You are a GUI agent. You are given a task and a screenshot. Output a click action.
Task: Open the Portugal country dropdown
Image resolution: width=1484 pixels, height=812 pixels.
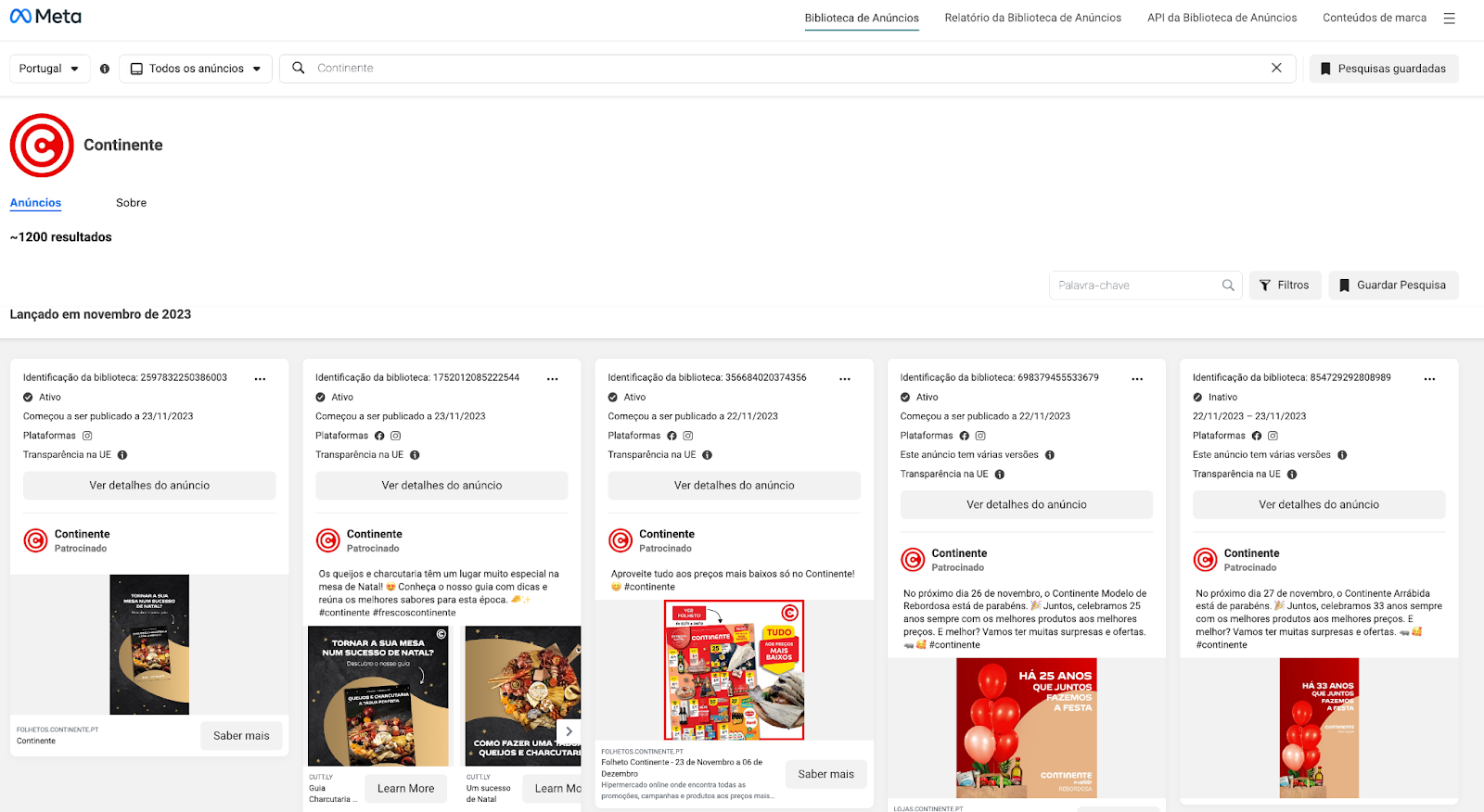50,69
